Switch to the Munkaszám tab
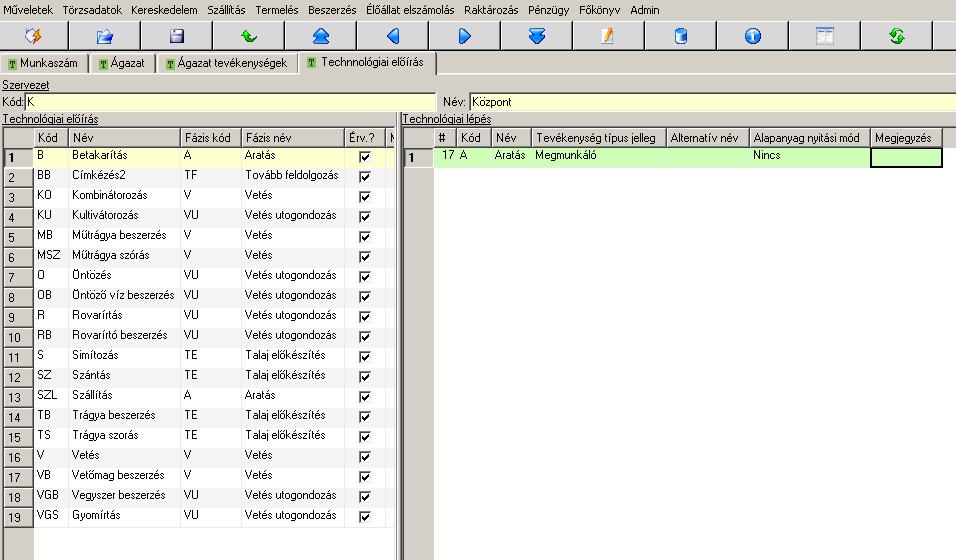The image size is (956, 560). [44, 63]
